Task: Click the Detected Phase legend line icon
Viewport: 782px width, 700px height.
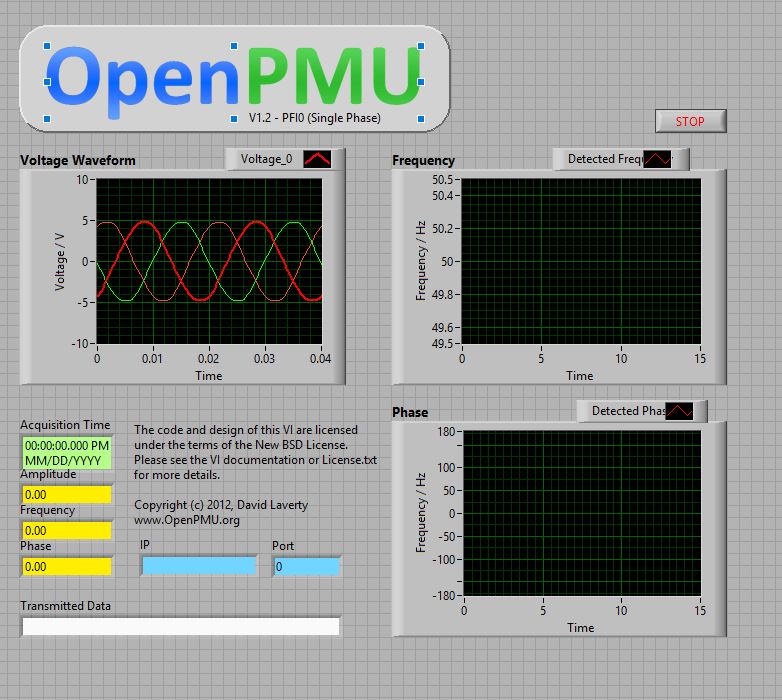Action: pyautogui.click(x=679, y=411)
